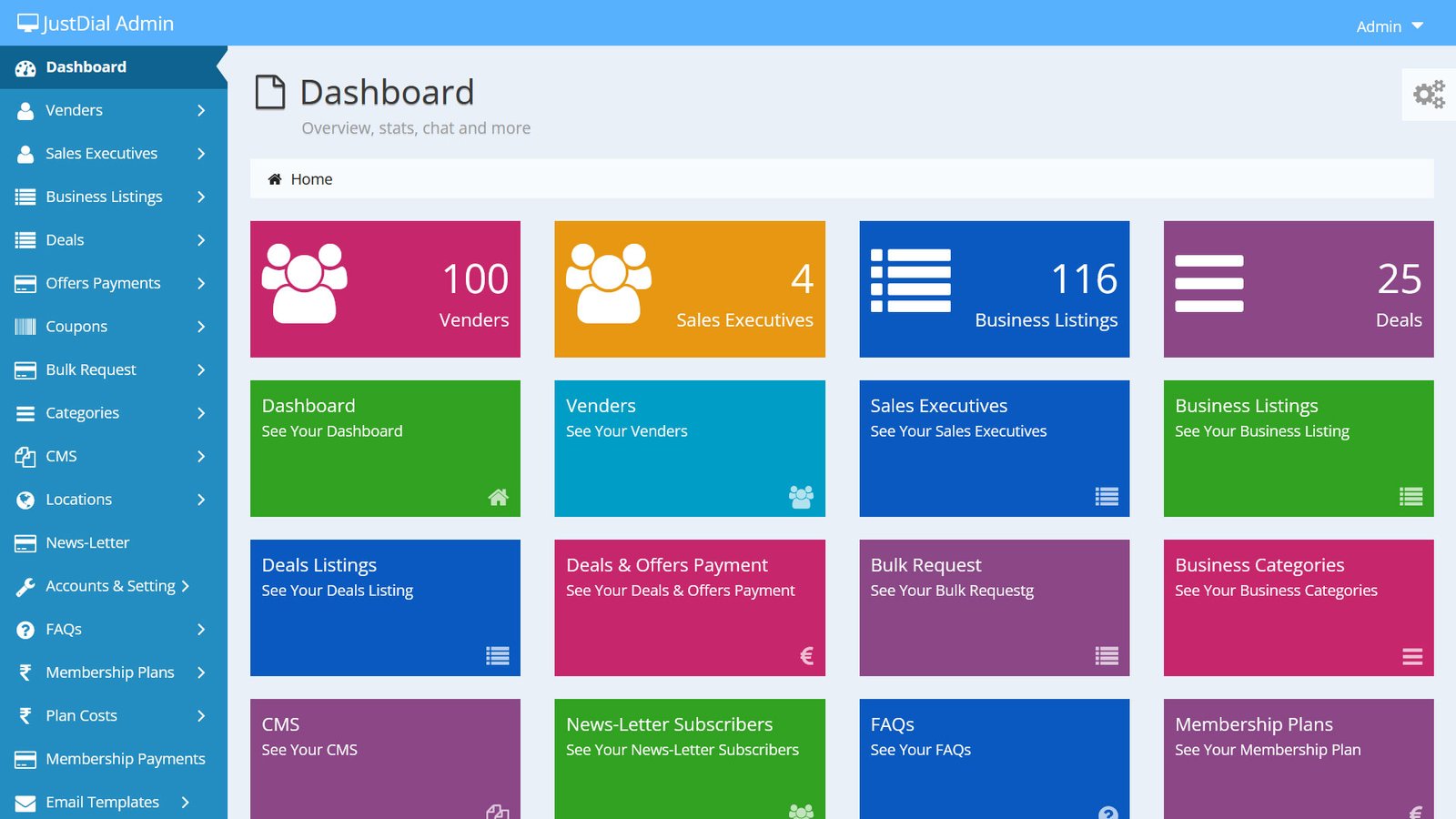The width and height of the screenshot is (1456, 819).
Task: Select the Categories sidebar menu item
Action: (114, 413)
